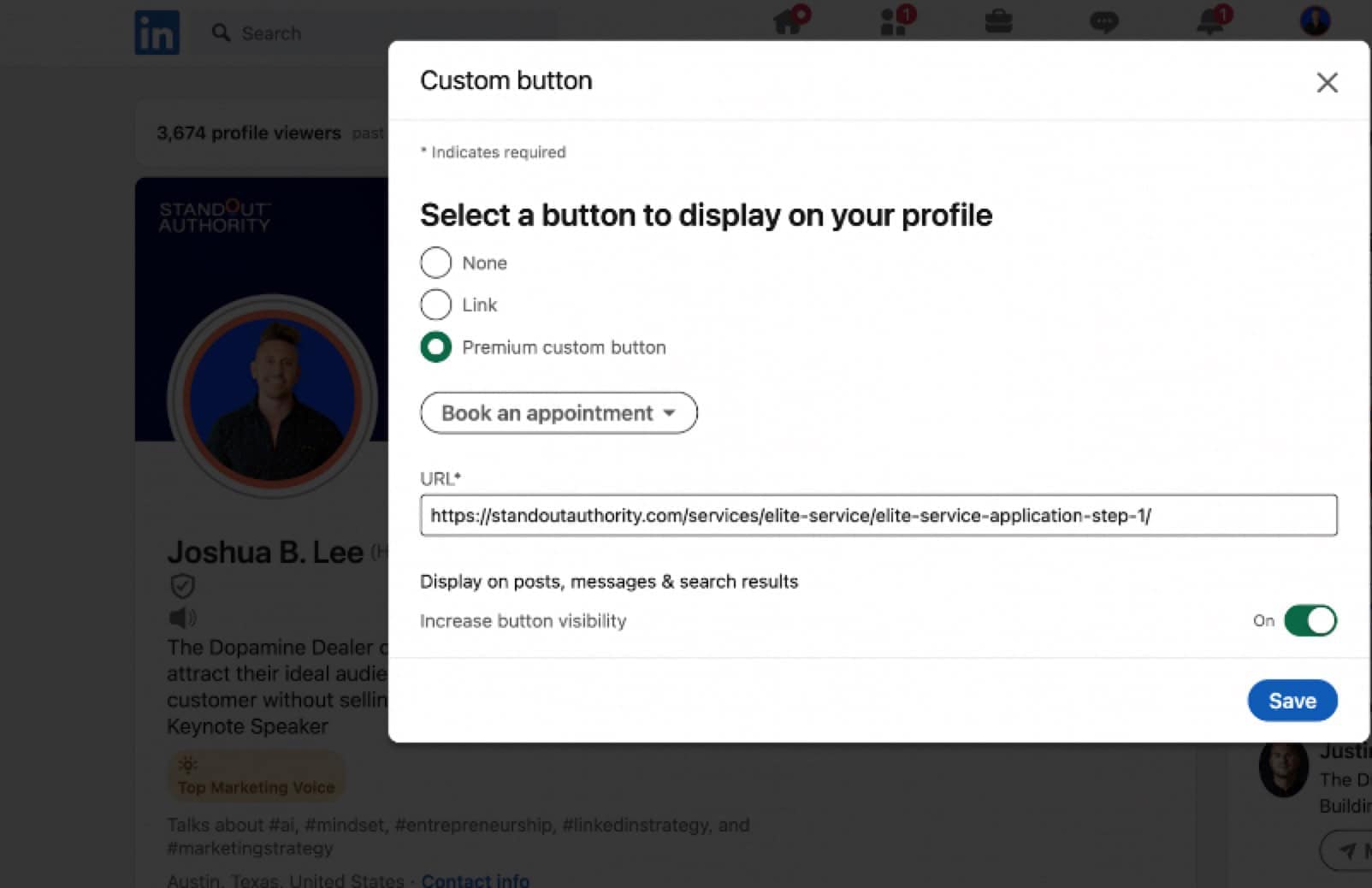Open the Messaging chat icon
The height and width of the screenshot is (888, 1372).
[1103, 21]
